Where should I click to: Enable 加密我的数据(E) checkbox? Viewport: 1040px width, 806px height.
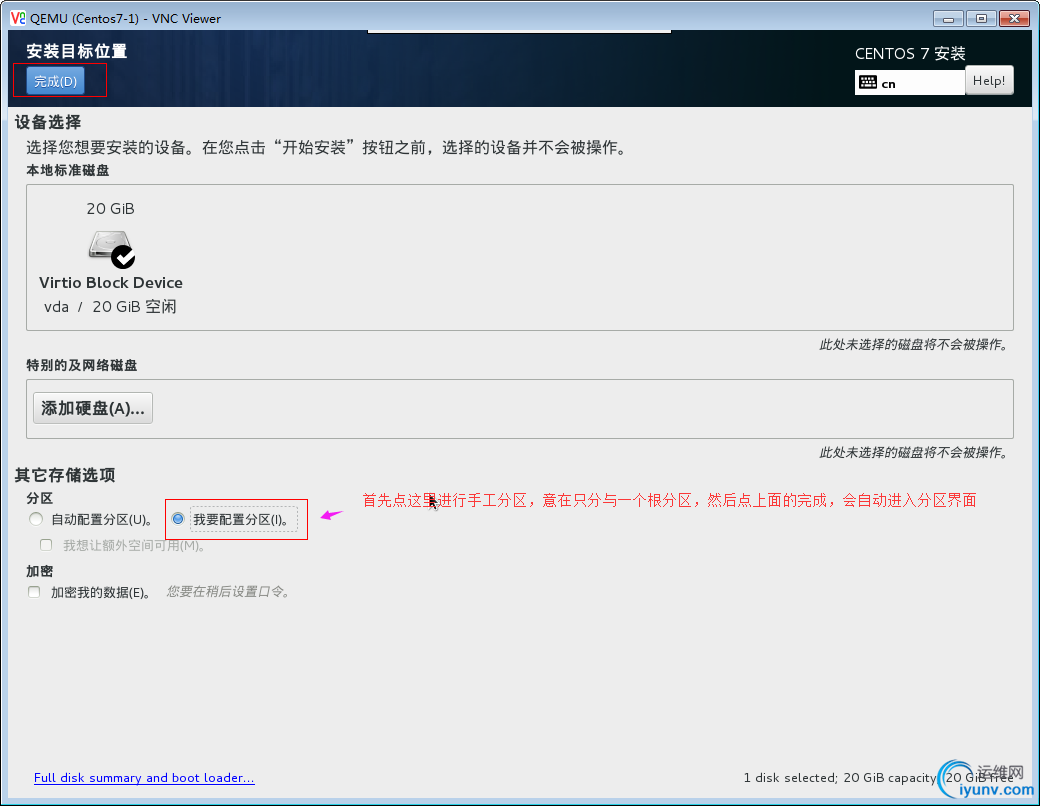click(34, 592)
